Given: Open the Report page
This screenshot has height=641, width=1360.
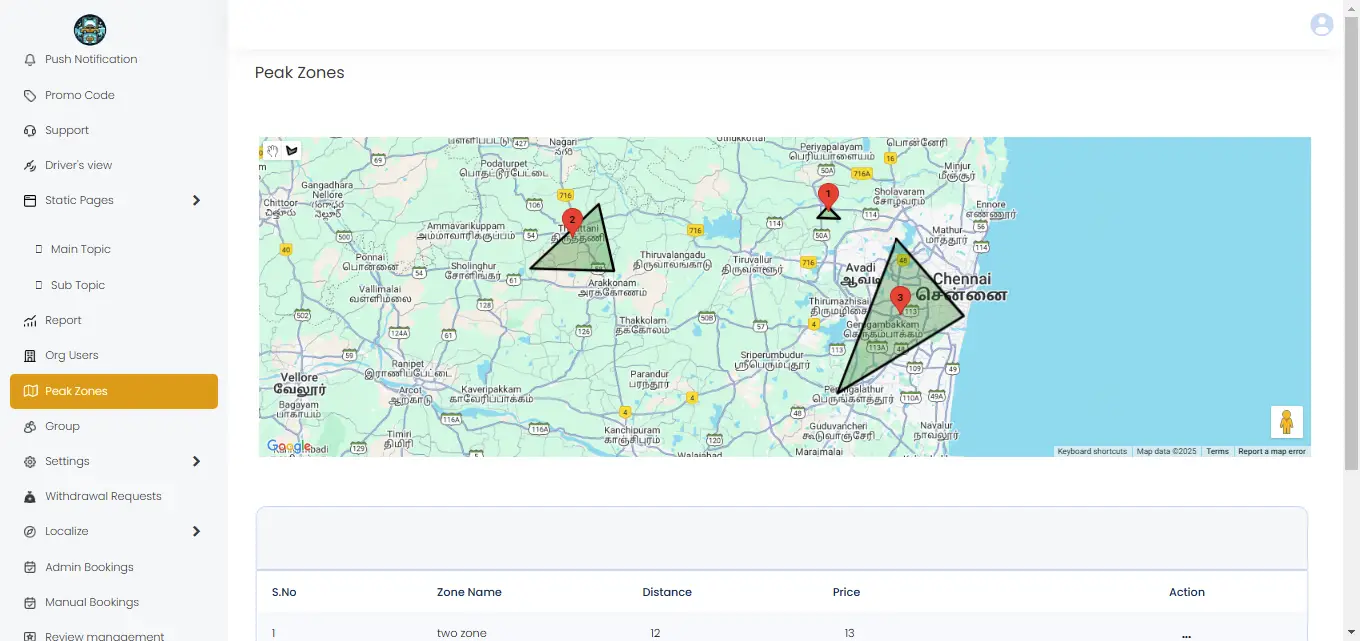Looking at the screenshot, I should pyautogui.click(x=63, y=321).
